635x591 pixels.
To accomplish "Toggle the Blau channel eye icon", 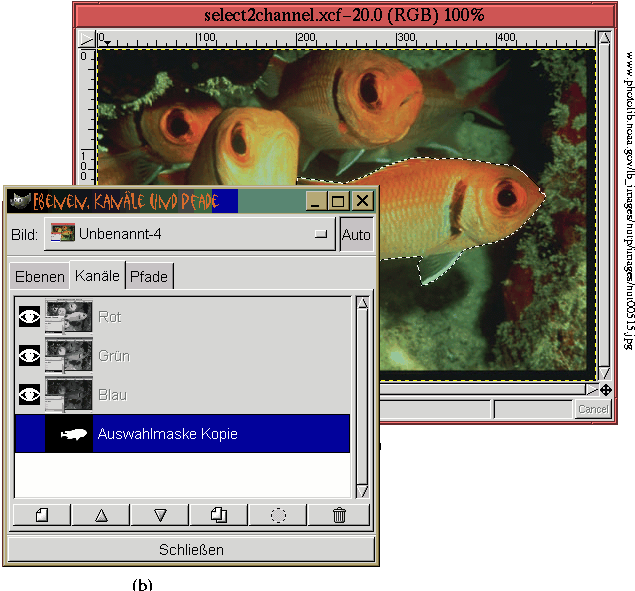I will [30, 395].
